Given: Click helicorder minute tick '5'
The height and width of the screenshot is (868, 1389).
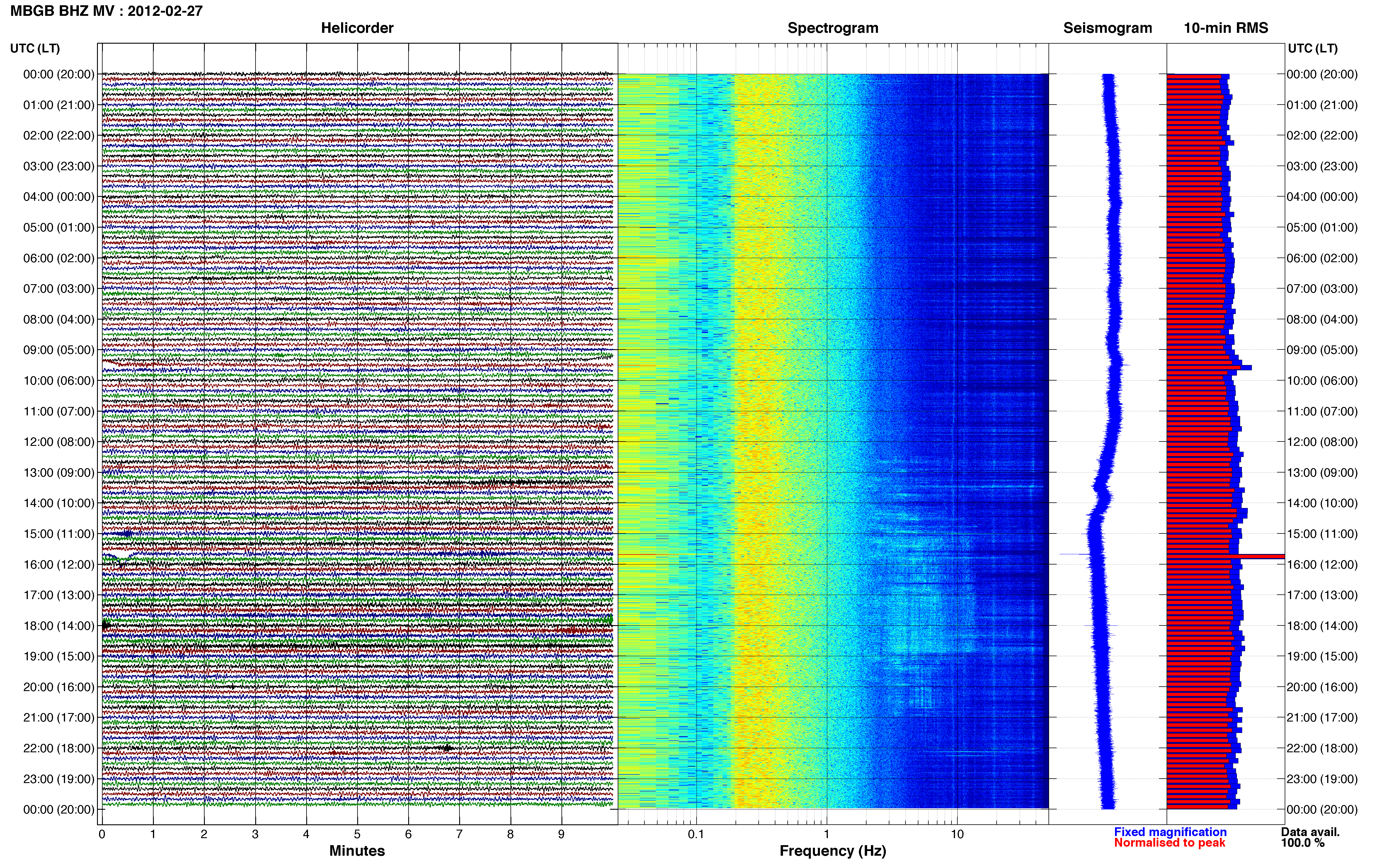Looking at the screenshot, I should tap(357, 834).
